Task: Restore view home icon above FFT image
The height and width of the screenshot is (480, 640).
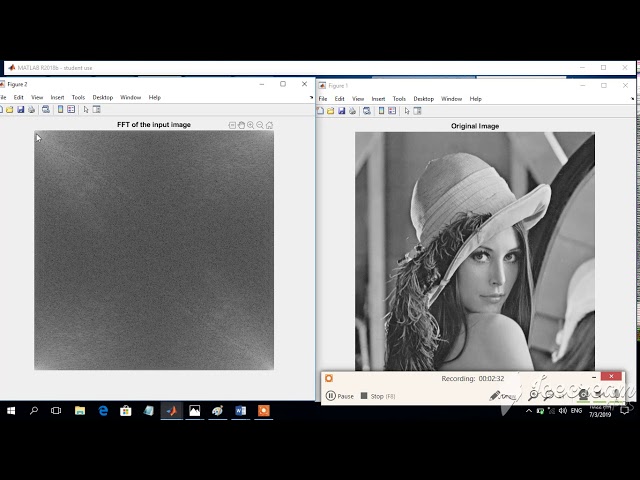Action: coord(269,125)
